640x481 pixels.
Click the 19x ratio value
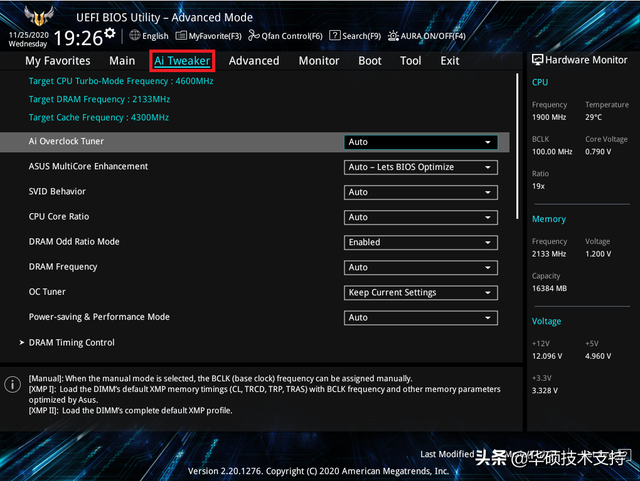coord(538,187)
